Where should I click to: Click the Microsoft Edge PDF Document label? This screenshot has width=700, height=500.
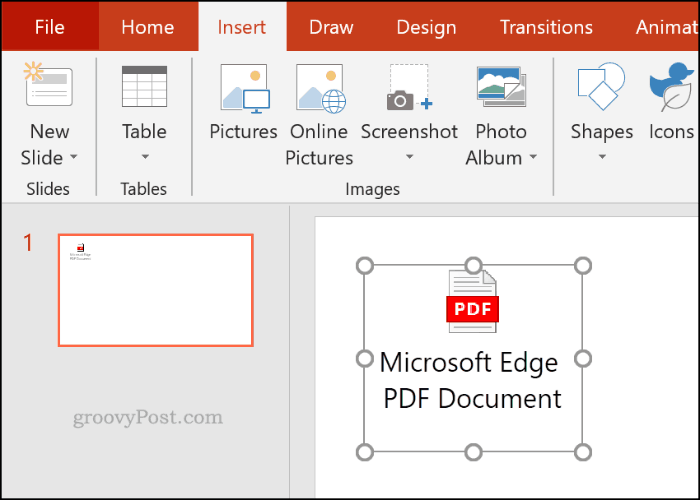pyautogui.click(x=471, y=380)
